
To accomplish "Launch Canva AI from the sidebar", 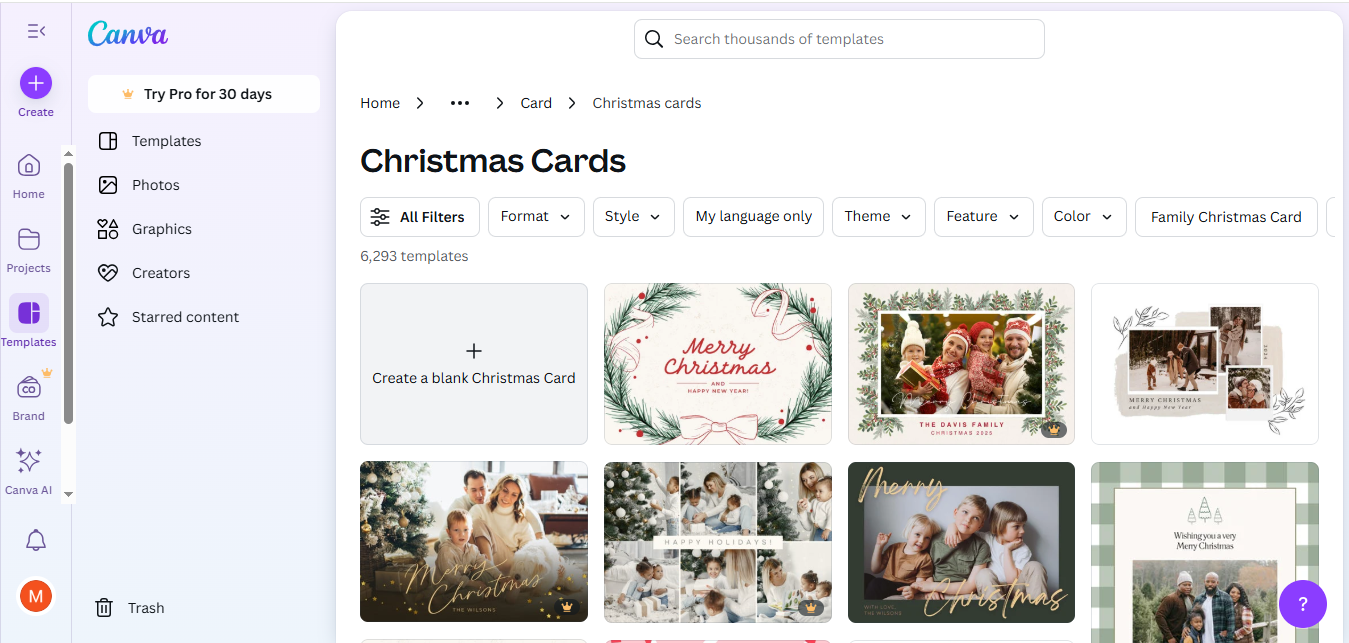I will coord(28,467).
